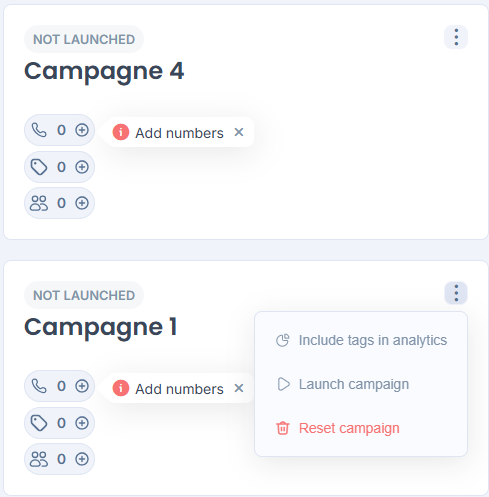This screenshot has width=489, height=497.
Task: Add a tag to Campagne 1
Action: 82,423
